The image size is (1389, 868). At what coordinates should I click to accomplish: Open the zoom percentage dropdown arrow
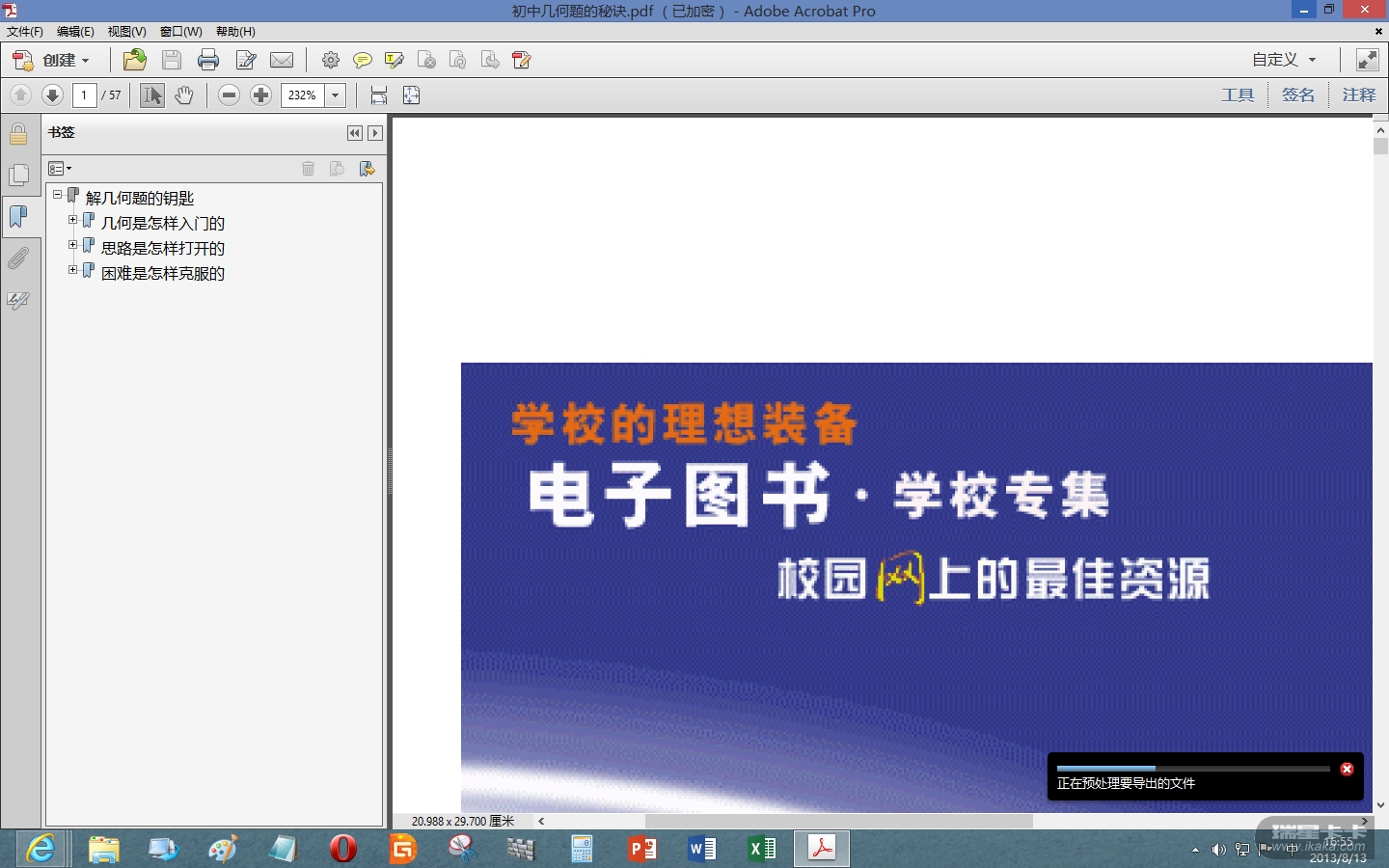coord(336,95)
